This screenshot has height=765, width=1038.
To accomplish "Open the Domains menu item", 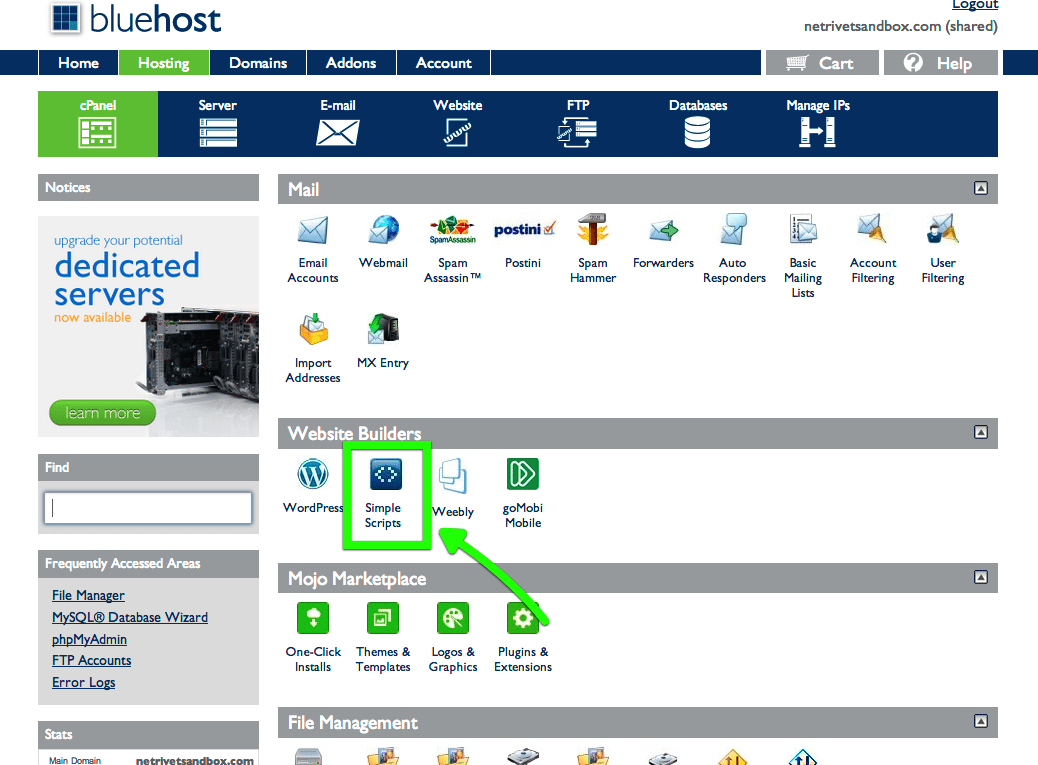I will [258, 63].
